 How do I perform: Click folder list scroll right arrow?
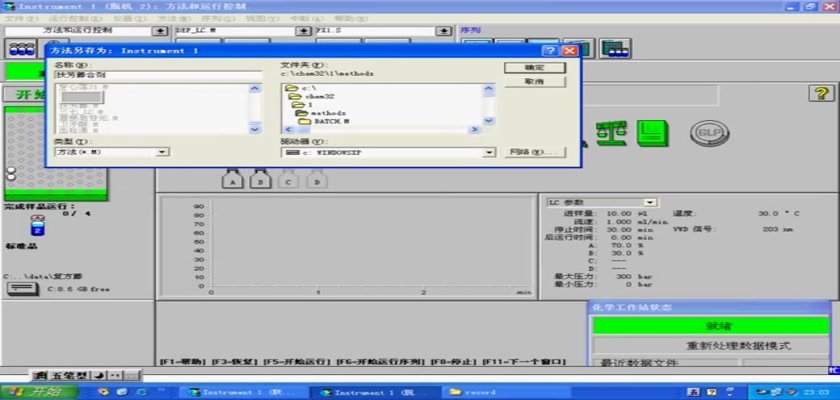pyautogui.click(x=474, y=130)
